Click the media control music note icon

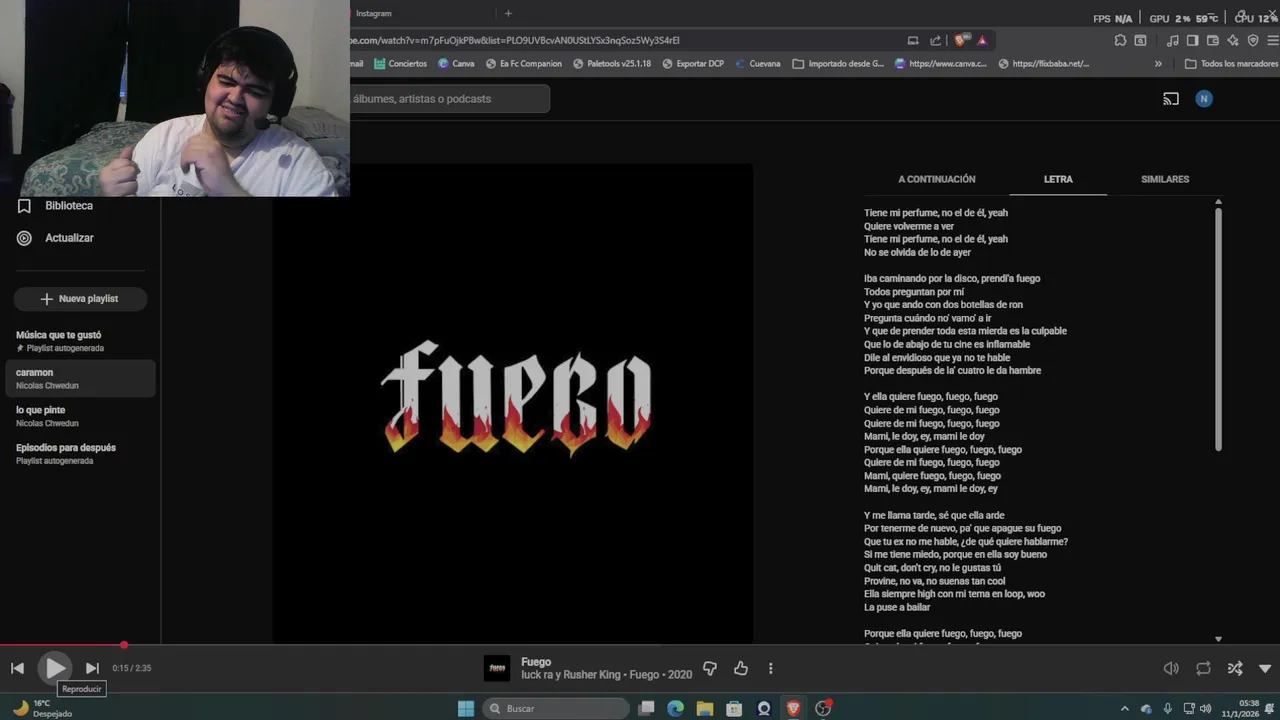(x=1173, y=40)
